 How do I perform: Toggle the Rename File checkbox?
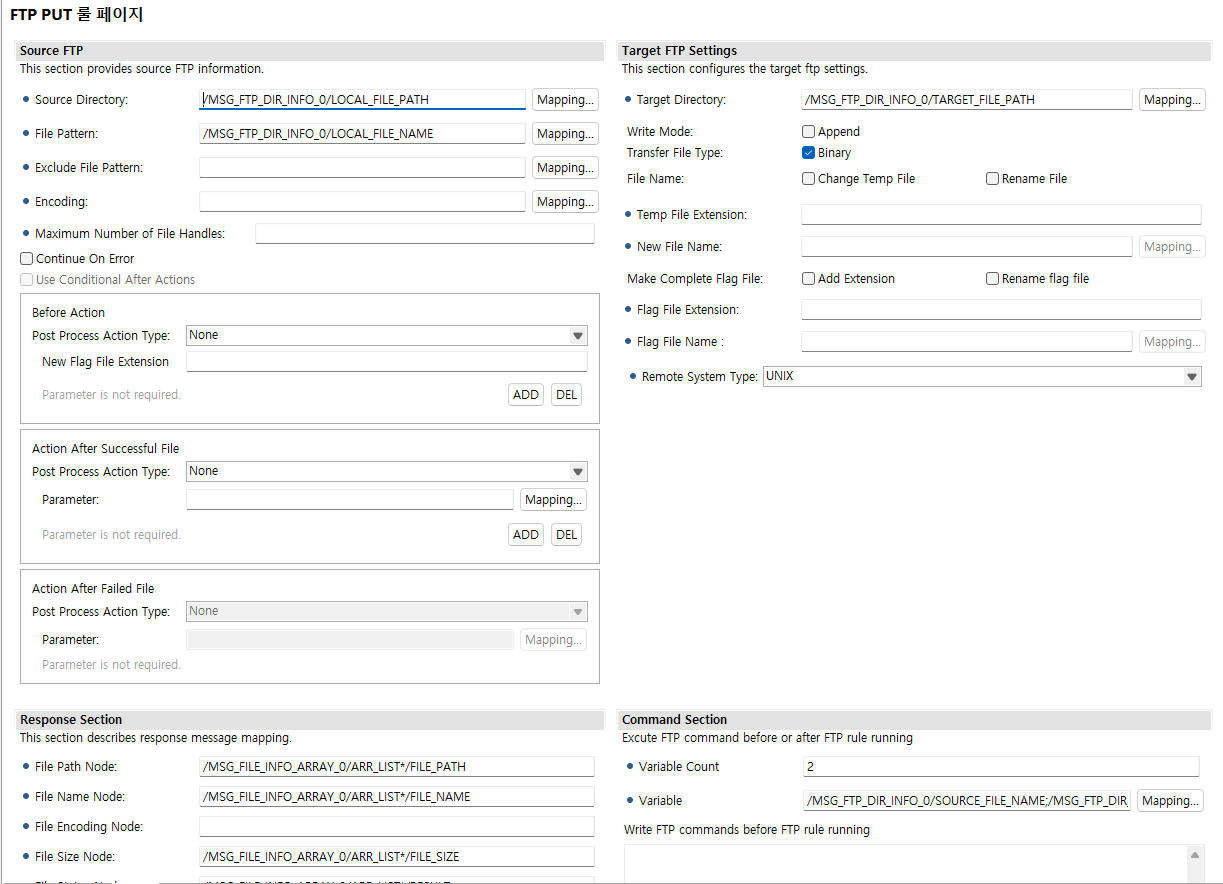pyautogui.click(x=992, y=178)
